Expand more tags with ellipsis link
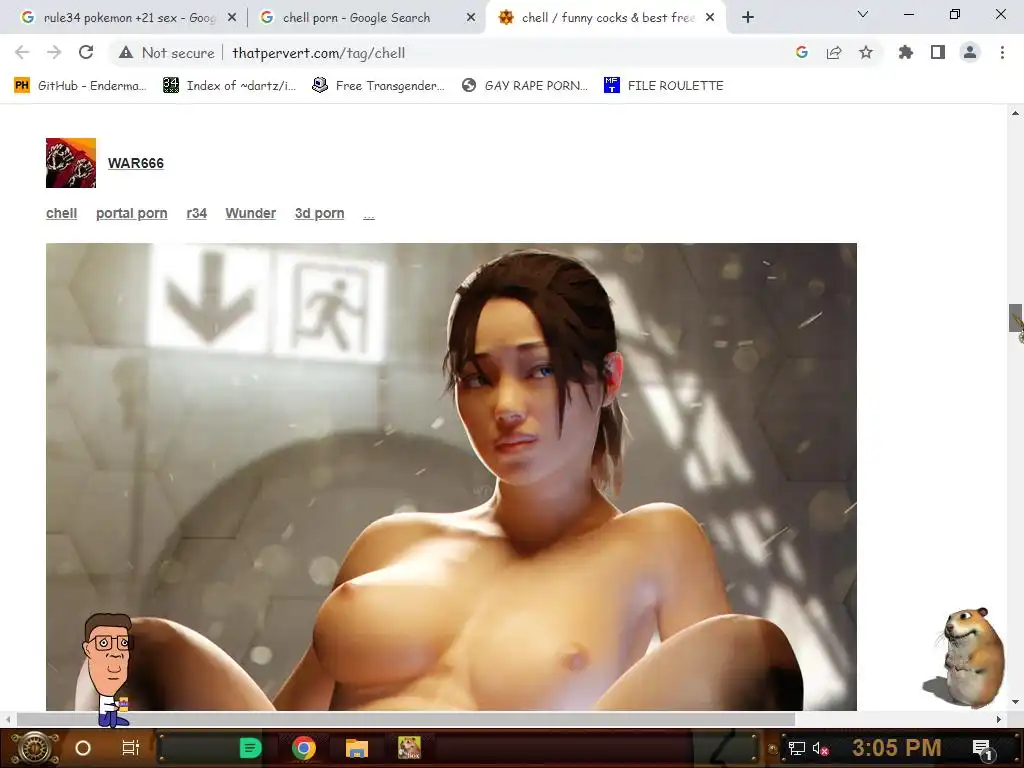Screen dimensions: 1024x768 pyautogui.click(x=369, y=215)
